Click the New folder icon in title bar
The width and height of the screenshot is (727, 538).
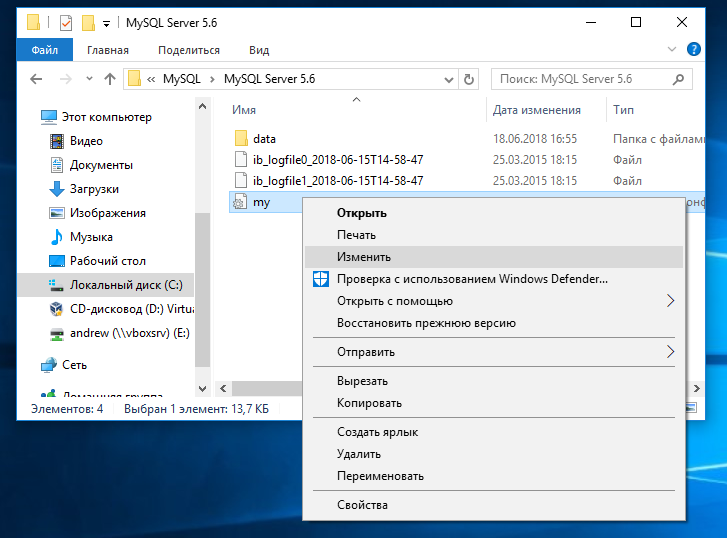tap(88, 22)
